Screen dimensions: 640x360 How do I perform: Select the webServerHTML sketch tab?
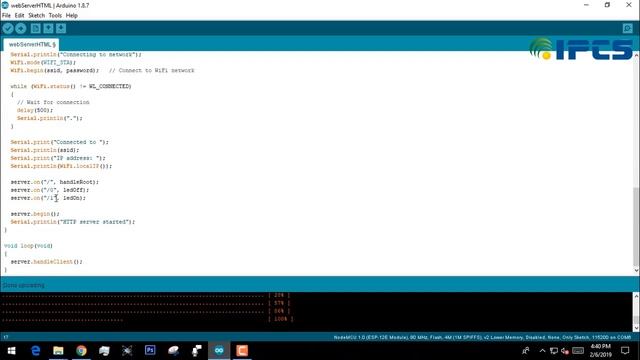coord(32,44)
